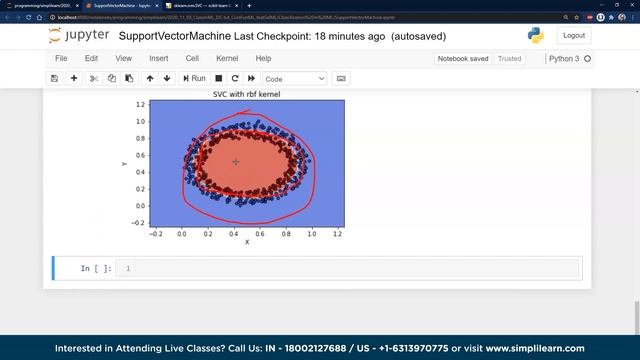The image size is (640, 360).
Task: Open the browser profile avatar
Action: (622, 18)
